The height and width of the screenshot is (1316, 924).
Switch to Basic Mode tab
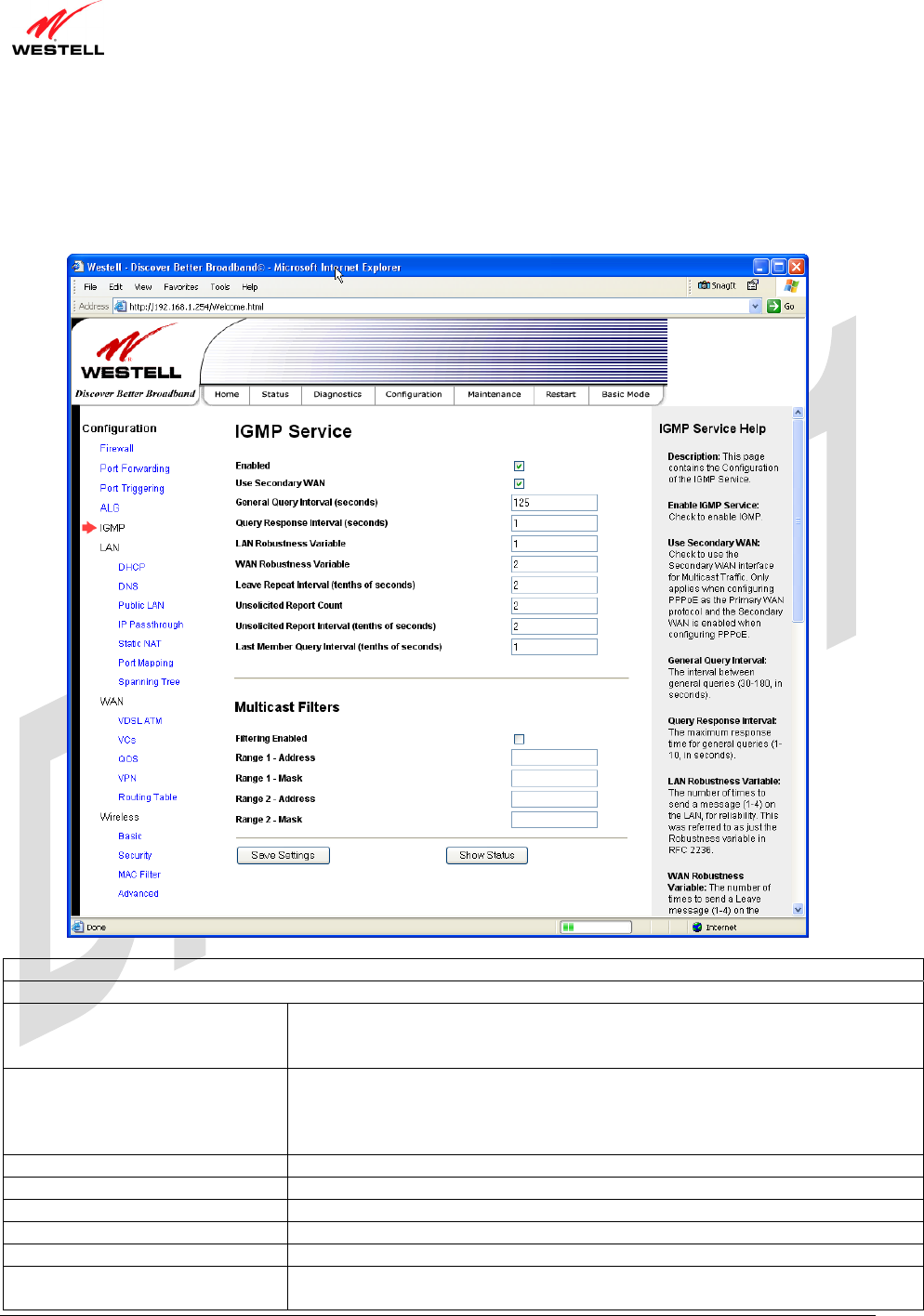[x=626, y=394]
